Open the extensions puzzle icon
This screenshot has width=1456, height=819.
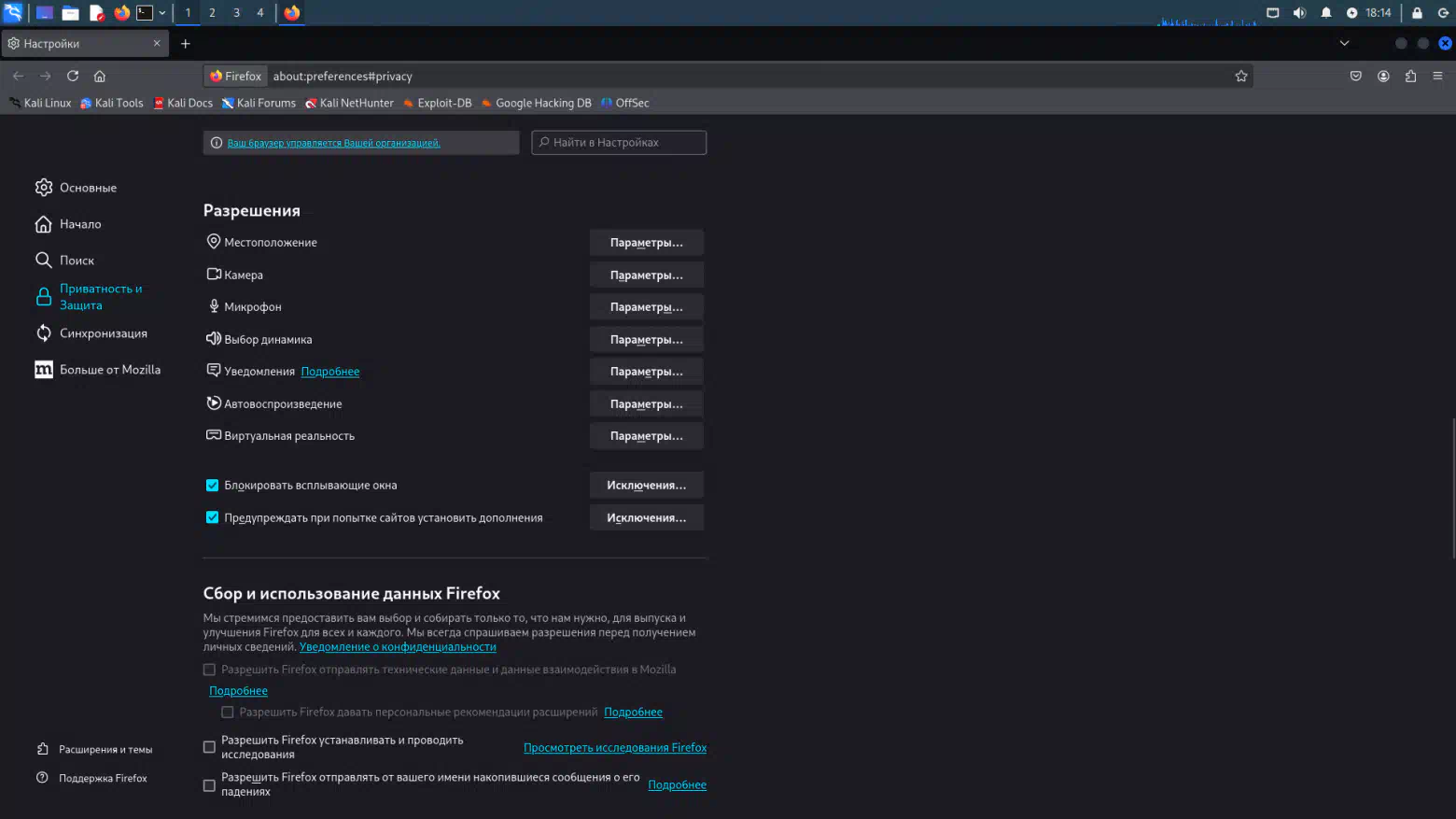point(1410,76)
